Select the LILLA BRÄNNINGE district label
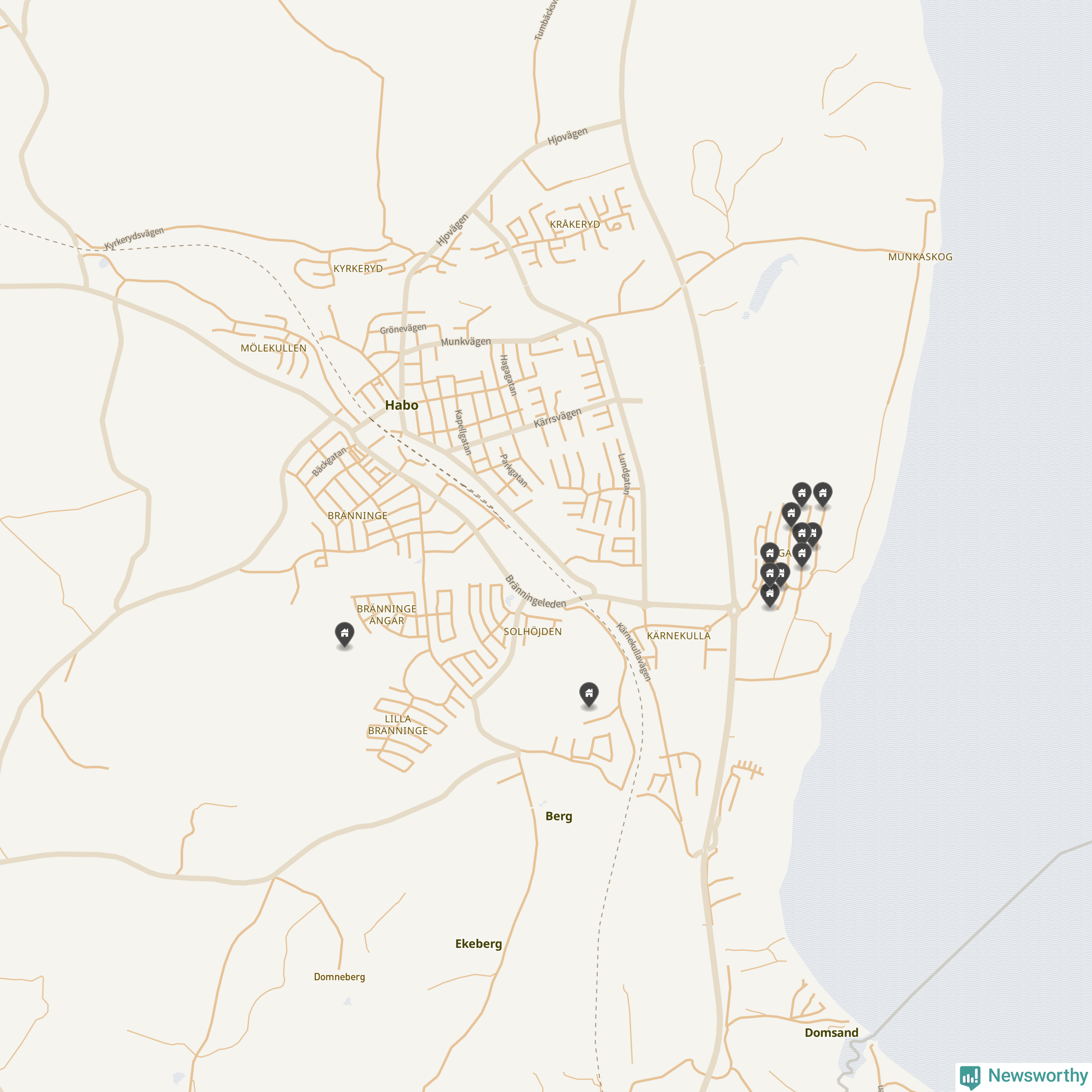 tap(398, 725)
